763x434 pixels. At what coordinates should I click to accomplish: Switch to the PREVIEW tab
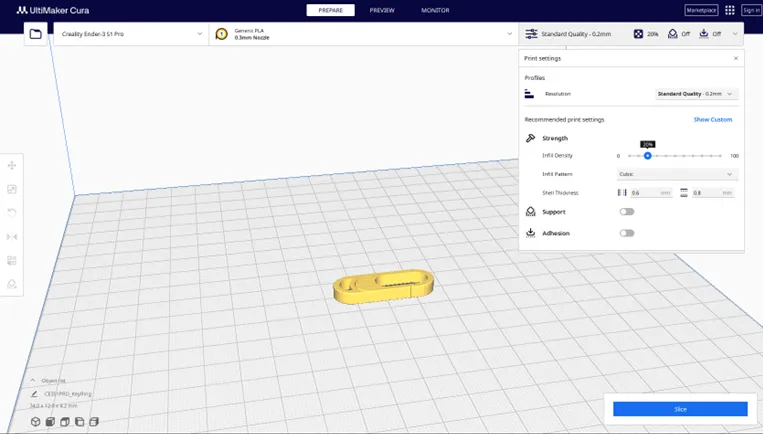click(x=382, y=10)
